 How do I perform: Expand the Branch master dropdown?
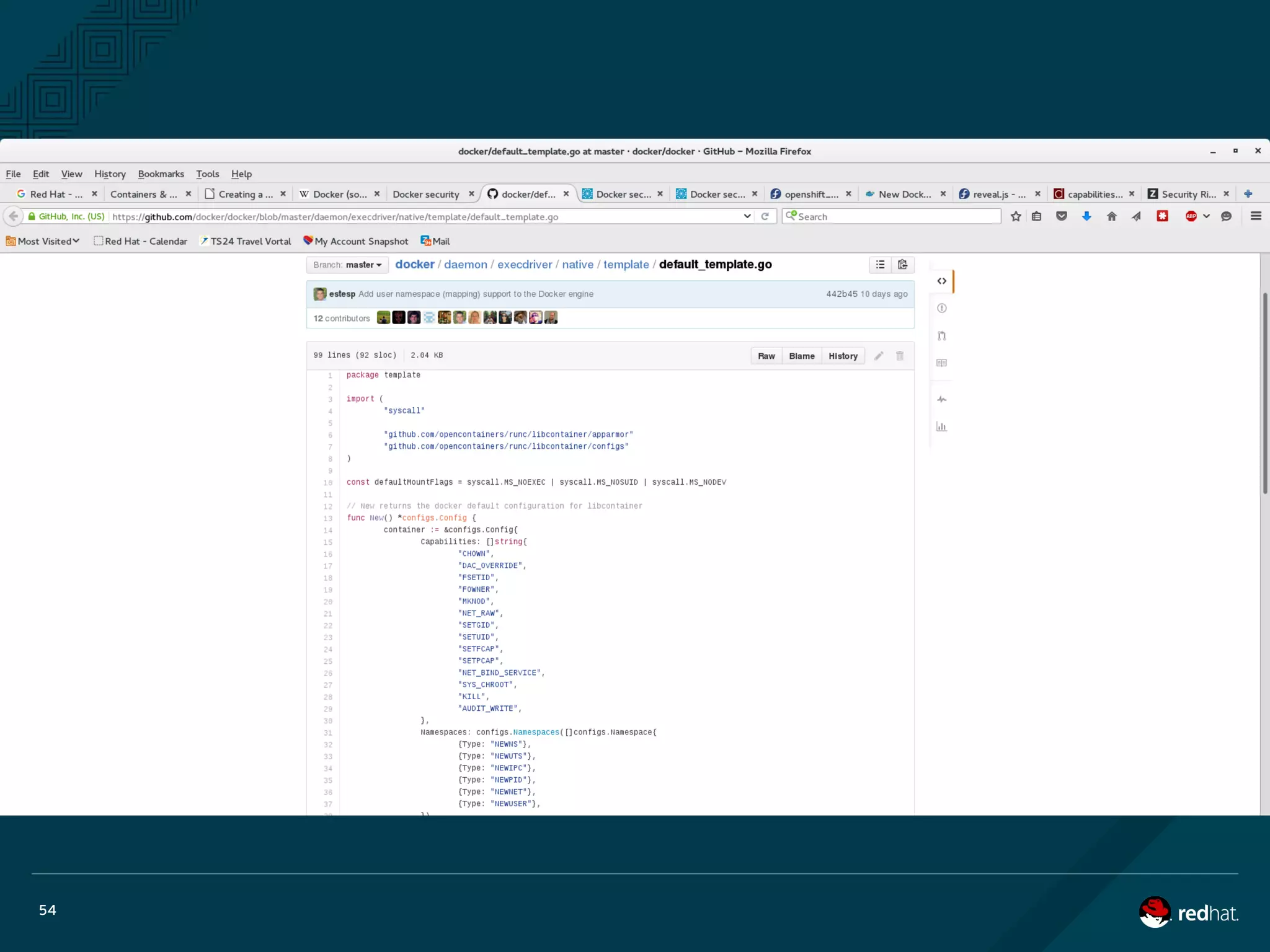pyautogui.click(x=347, y=265)
